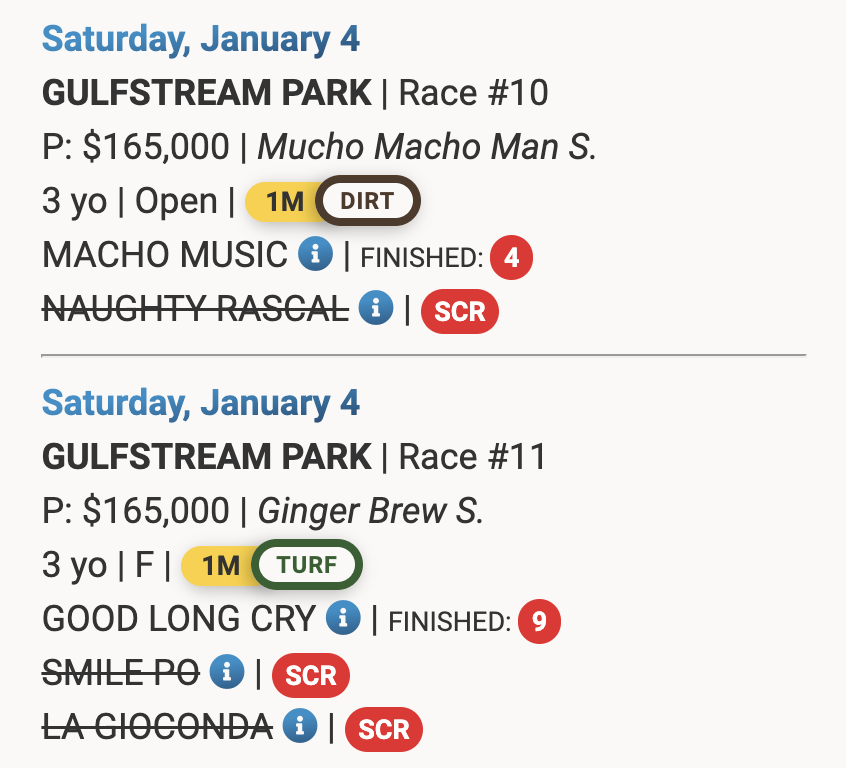Image resolution: width=846 pixels, height=768 pixels.
Task: Click the DIRT surface badge
Action: coord(368,201)
